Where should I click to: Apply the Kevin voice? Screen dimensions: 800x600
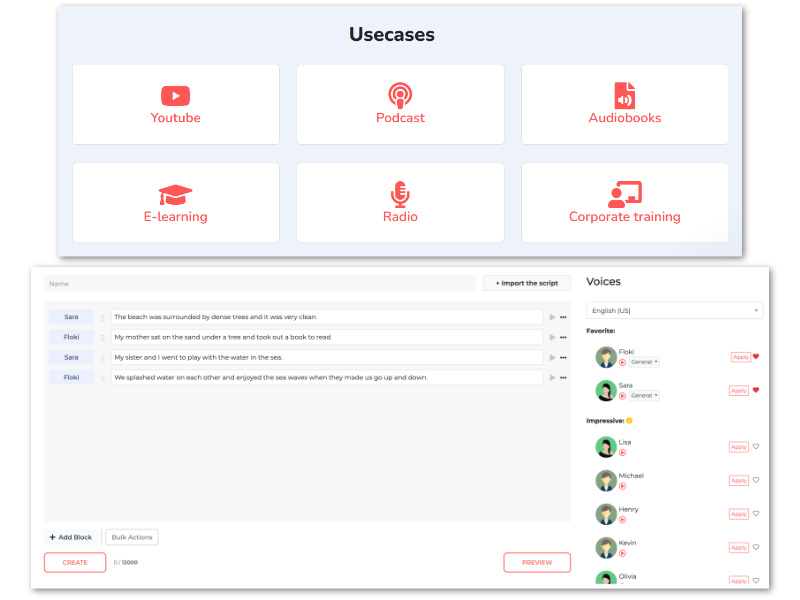[x=739, y=548]
